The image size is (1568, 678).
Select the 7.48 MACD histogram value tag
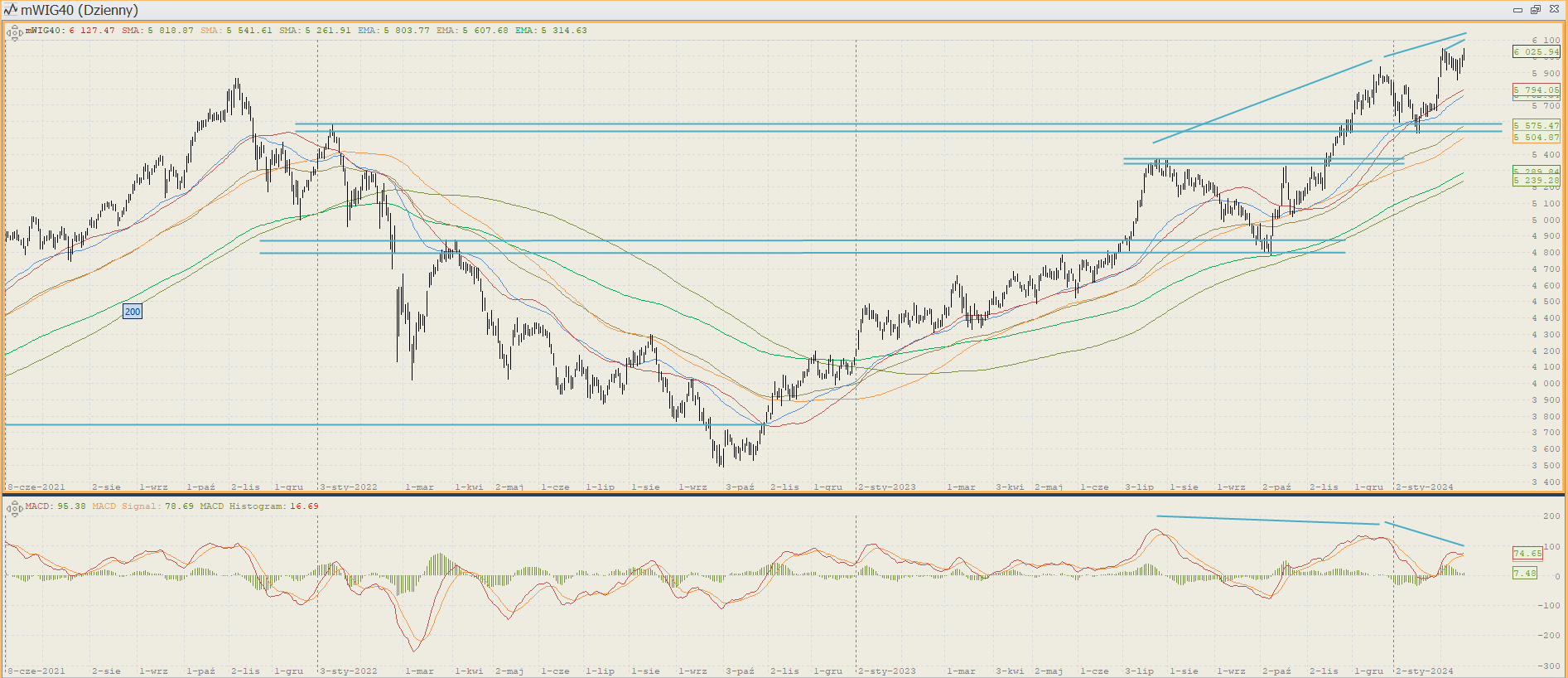coord(1525,573)
